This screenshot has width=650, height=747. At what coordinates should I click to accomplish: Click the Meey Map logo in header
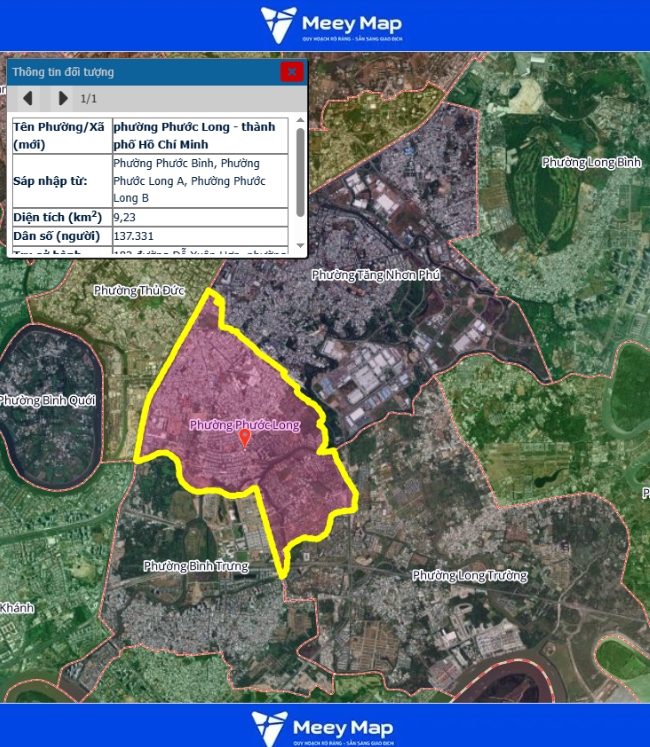point(324,24)
